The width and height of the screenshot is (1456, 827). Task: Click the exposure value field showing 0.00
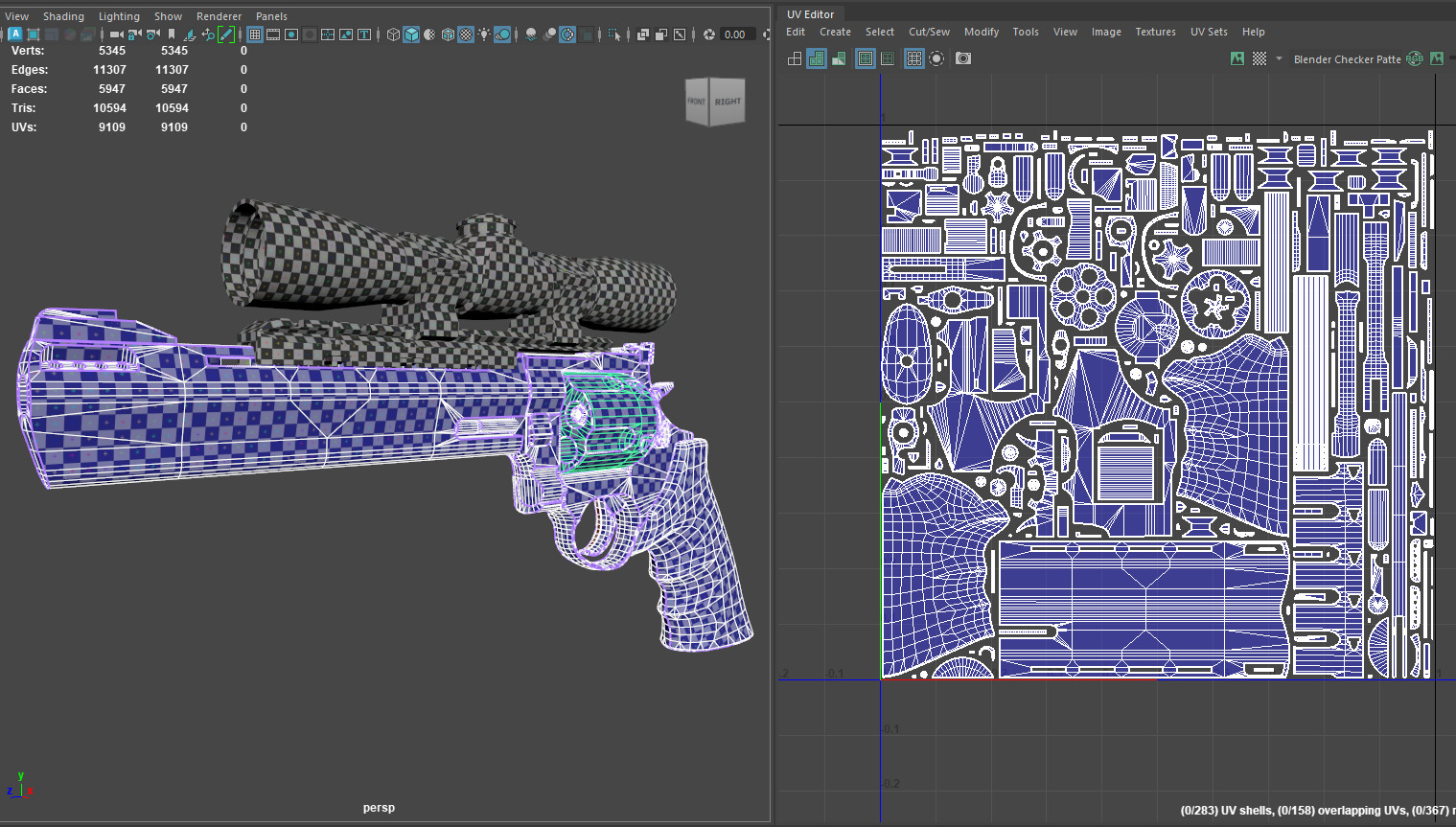[736, 34]
